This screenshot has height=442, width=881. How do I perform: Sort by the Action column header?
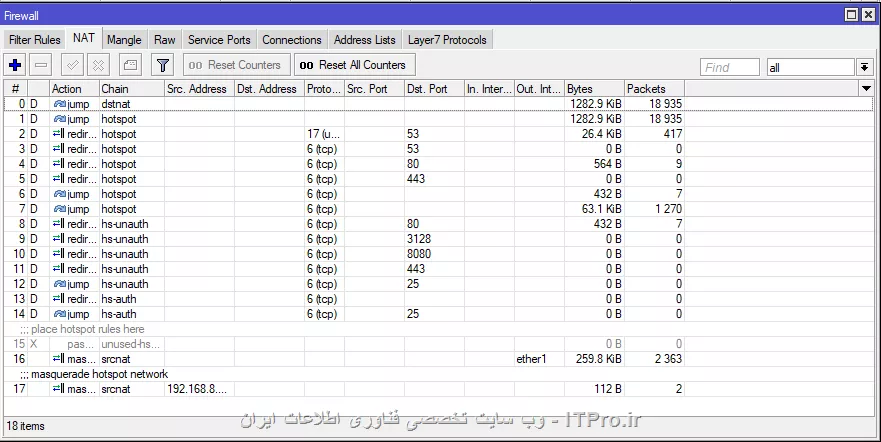pos(74,89)
